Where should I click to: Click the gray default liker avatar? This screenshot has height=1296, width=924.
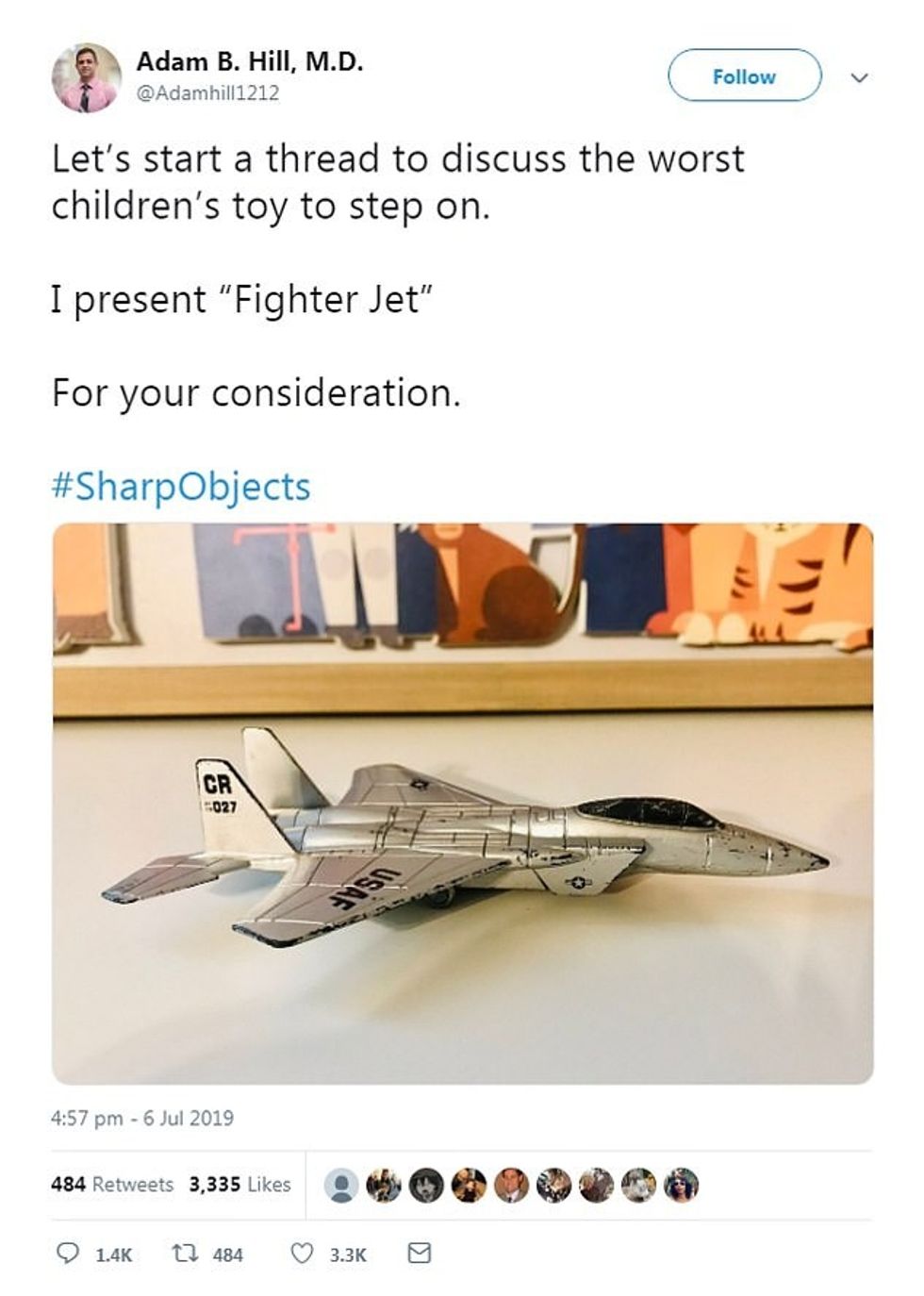[340, 1186]
